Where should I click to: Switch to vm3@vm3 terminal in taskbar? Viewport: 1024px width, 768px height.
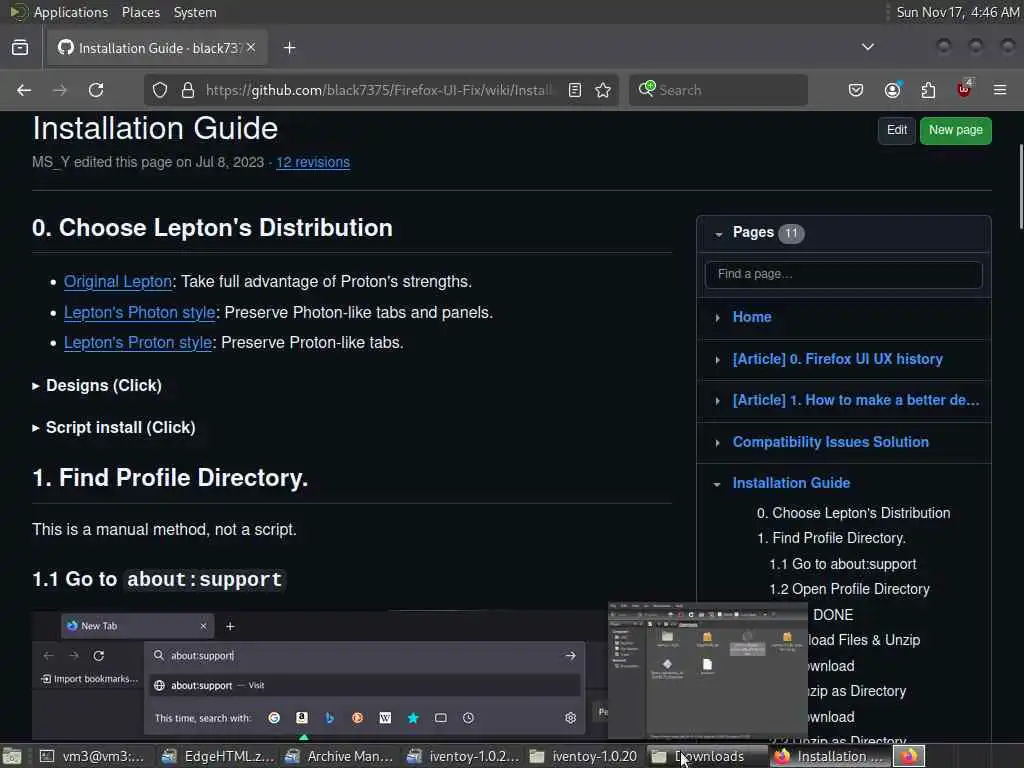tap(93, 756)
